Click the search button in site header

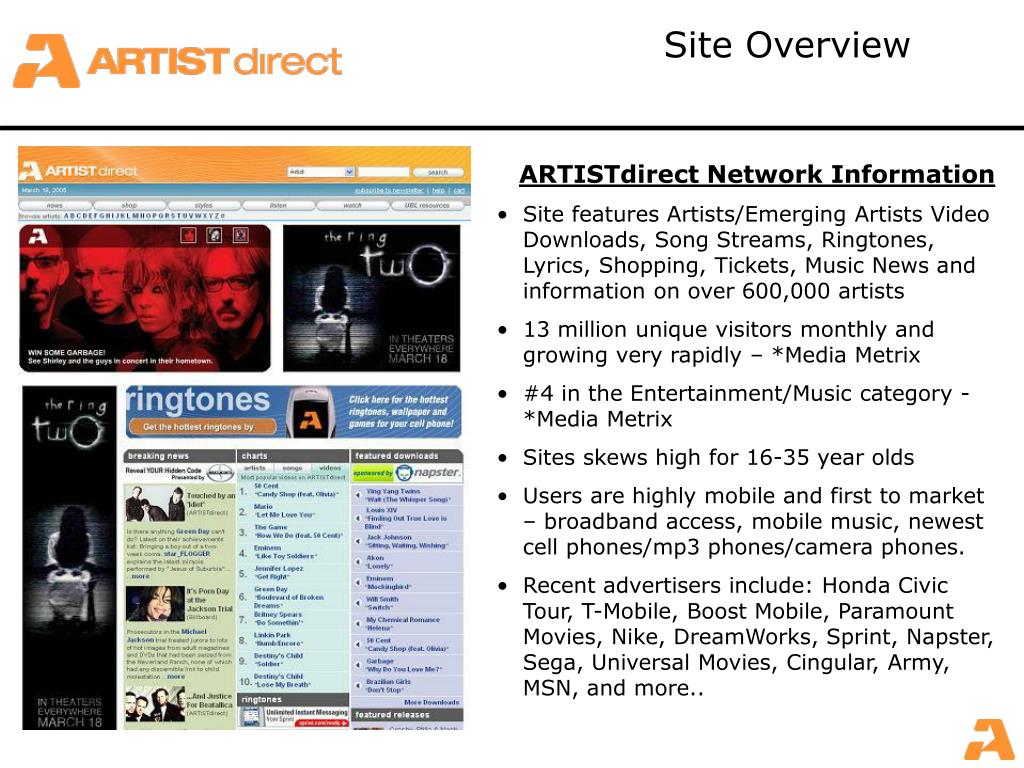(x=438, y=172)
